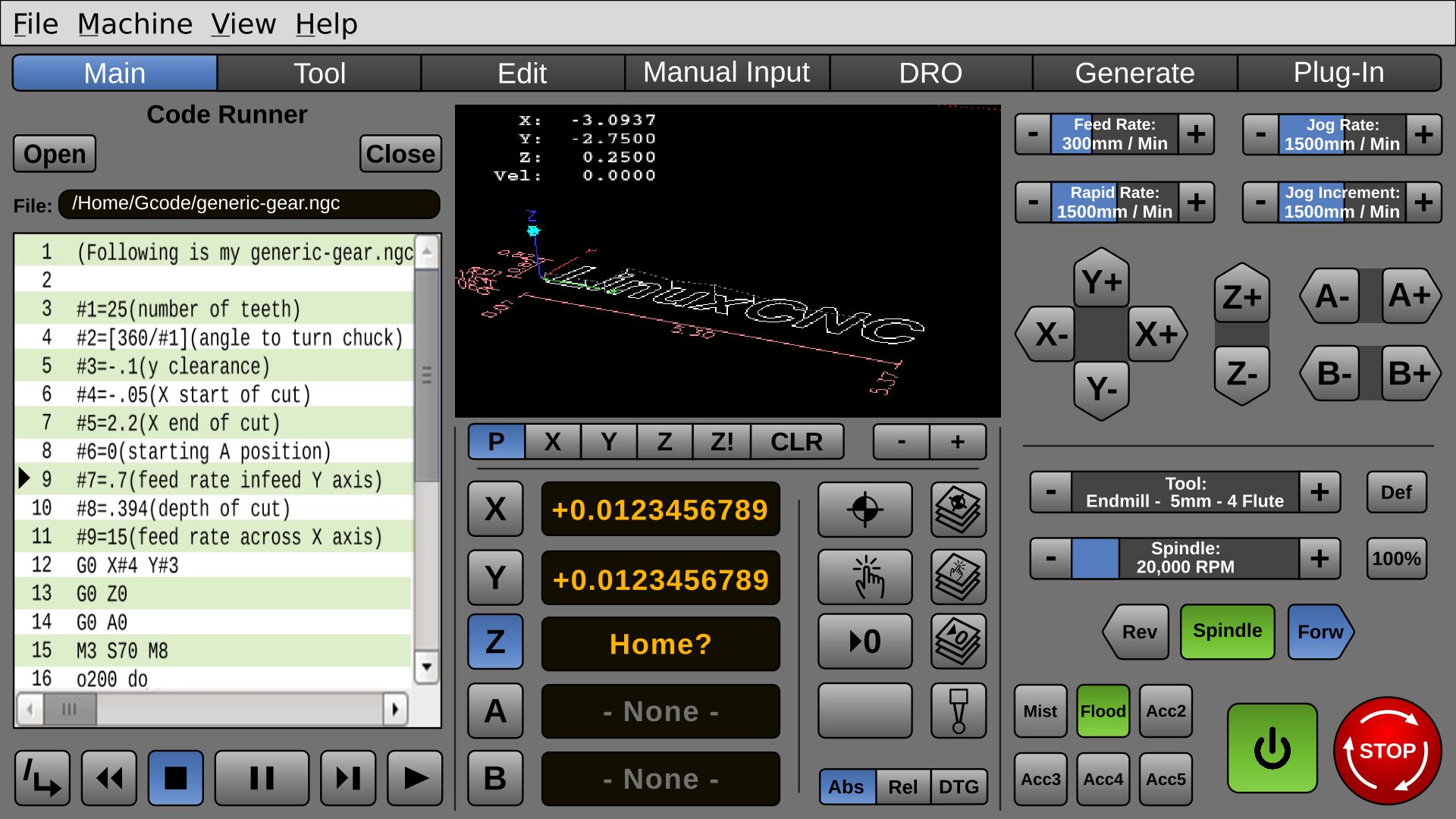Viewport: 1456px width, 819px height.
Task: Stop the running G-code program
Action: click(176, 778)
